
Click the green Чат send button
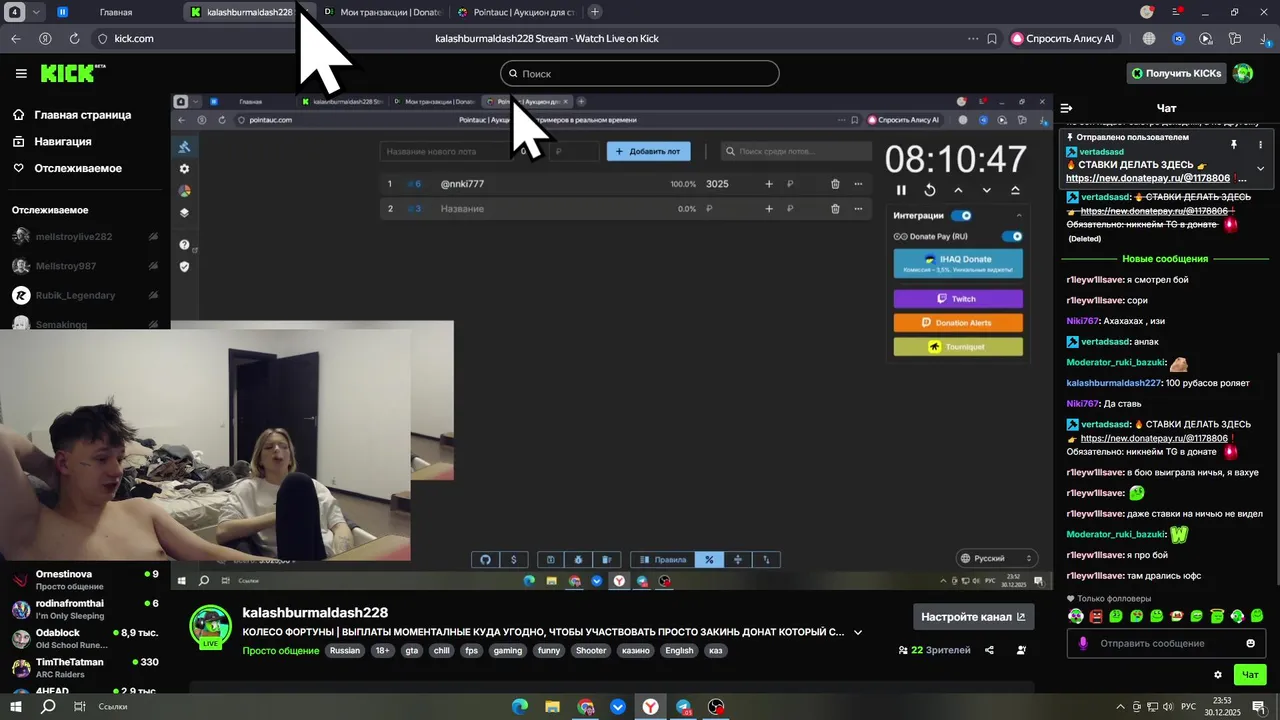click(x=1250, y=675)
